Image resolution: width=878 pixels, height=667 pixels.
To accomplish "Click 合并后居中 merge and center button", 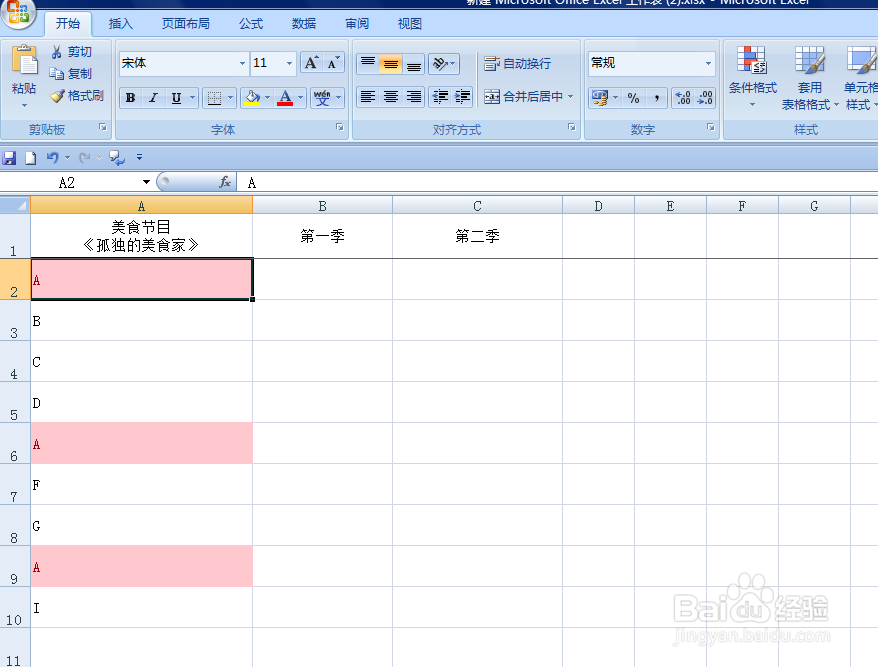I will tap(524, 97).
